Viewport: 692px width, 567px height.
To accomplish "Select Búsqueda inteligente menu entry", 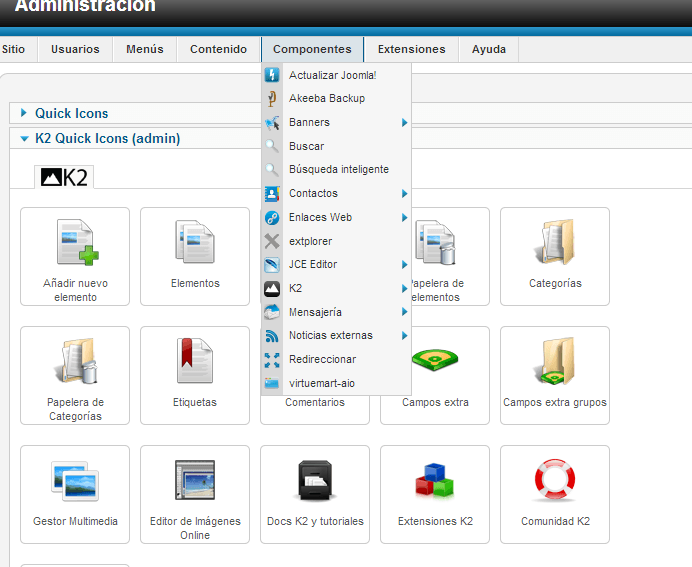I will click(x=336, y=169).
